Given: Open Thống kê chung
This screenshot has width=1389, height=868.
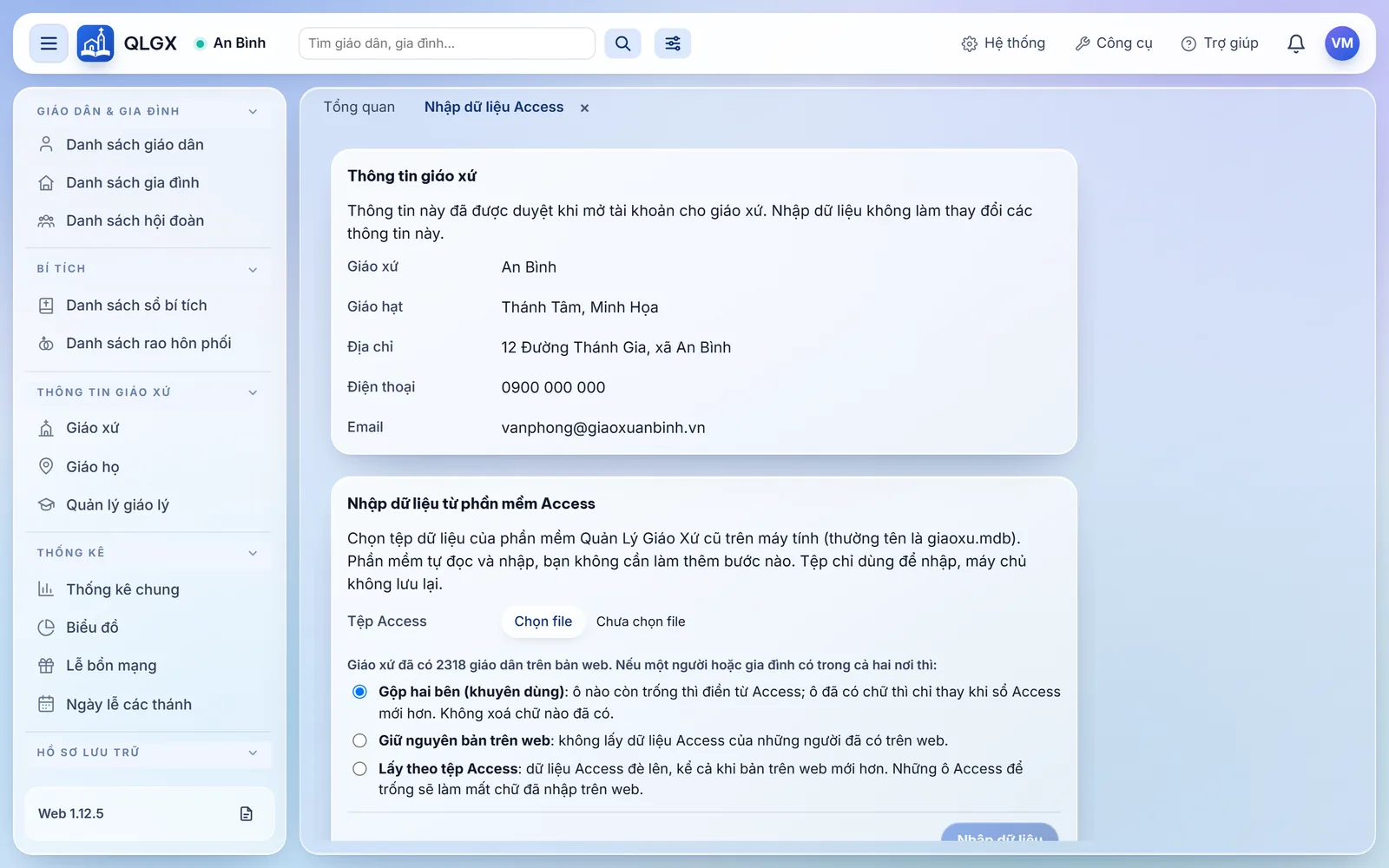Looking at the screenshot, I should tap(149, 589).
